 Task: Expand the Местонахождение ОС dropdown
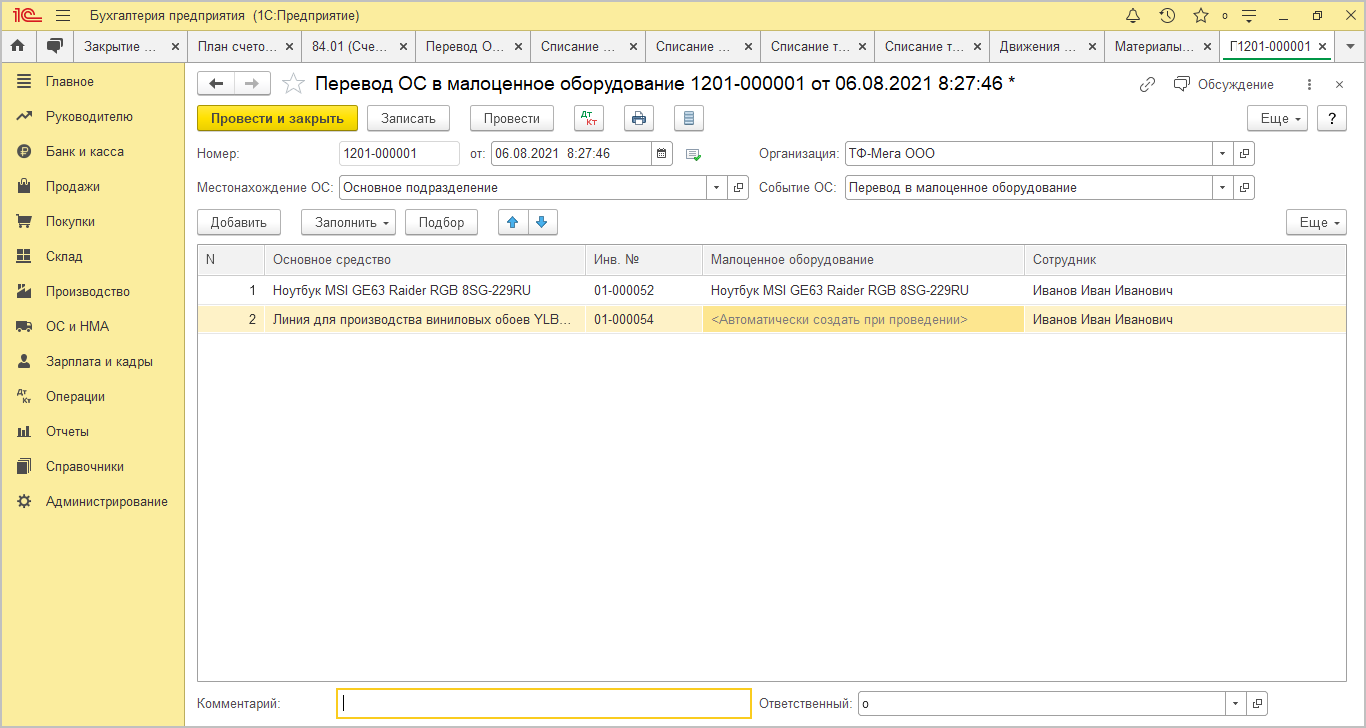717,187
